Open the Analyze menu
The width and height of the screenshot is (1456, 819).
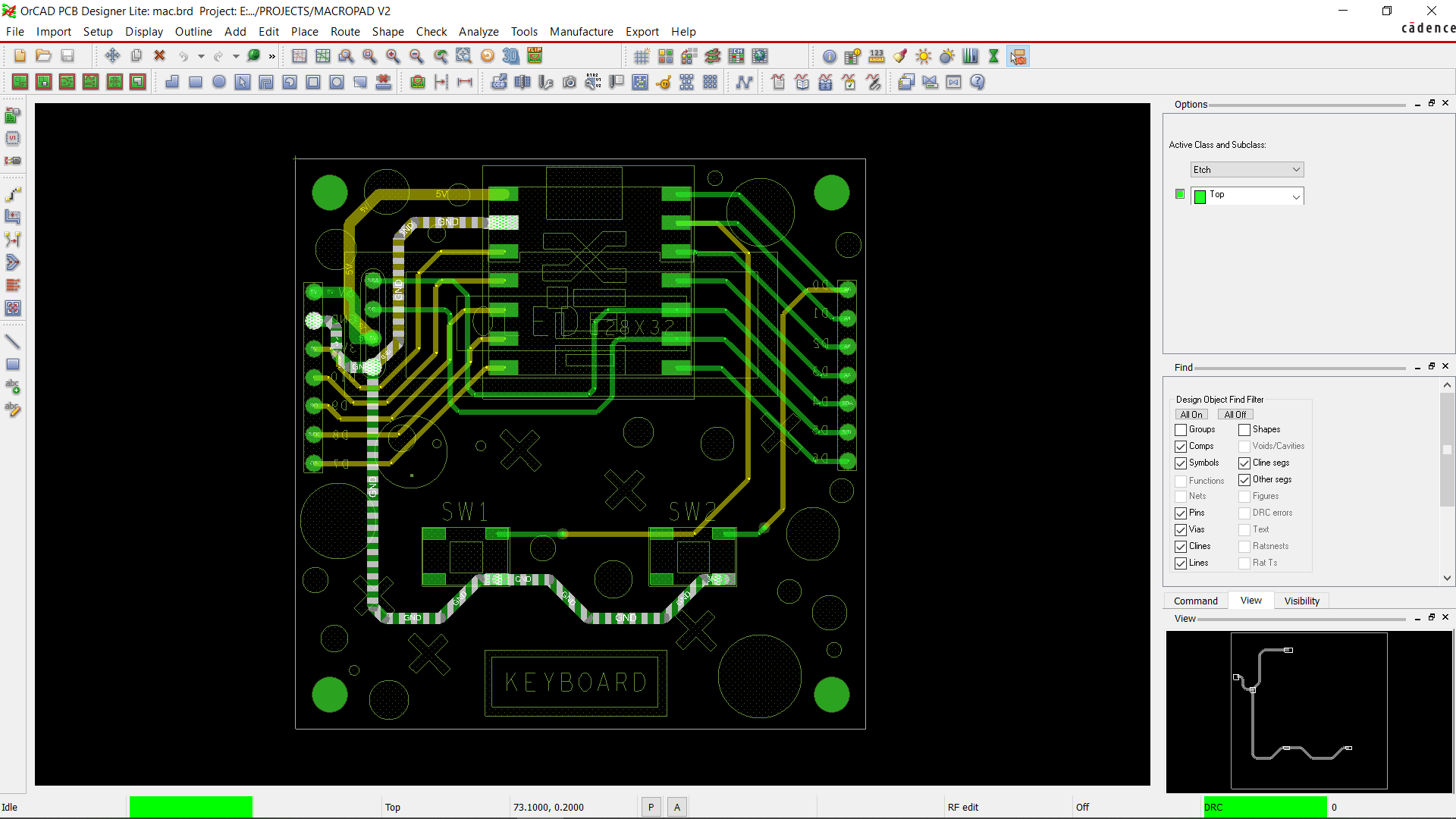point(479,32)
